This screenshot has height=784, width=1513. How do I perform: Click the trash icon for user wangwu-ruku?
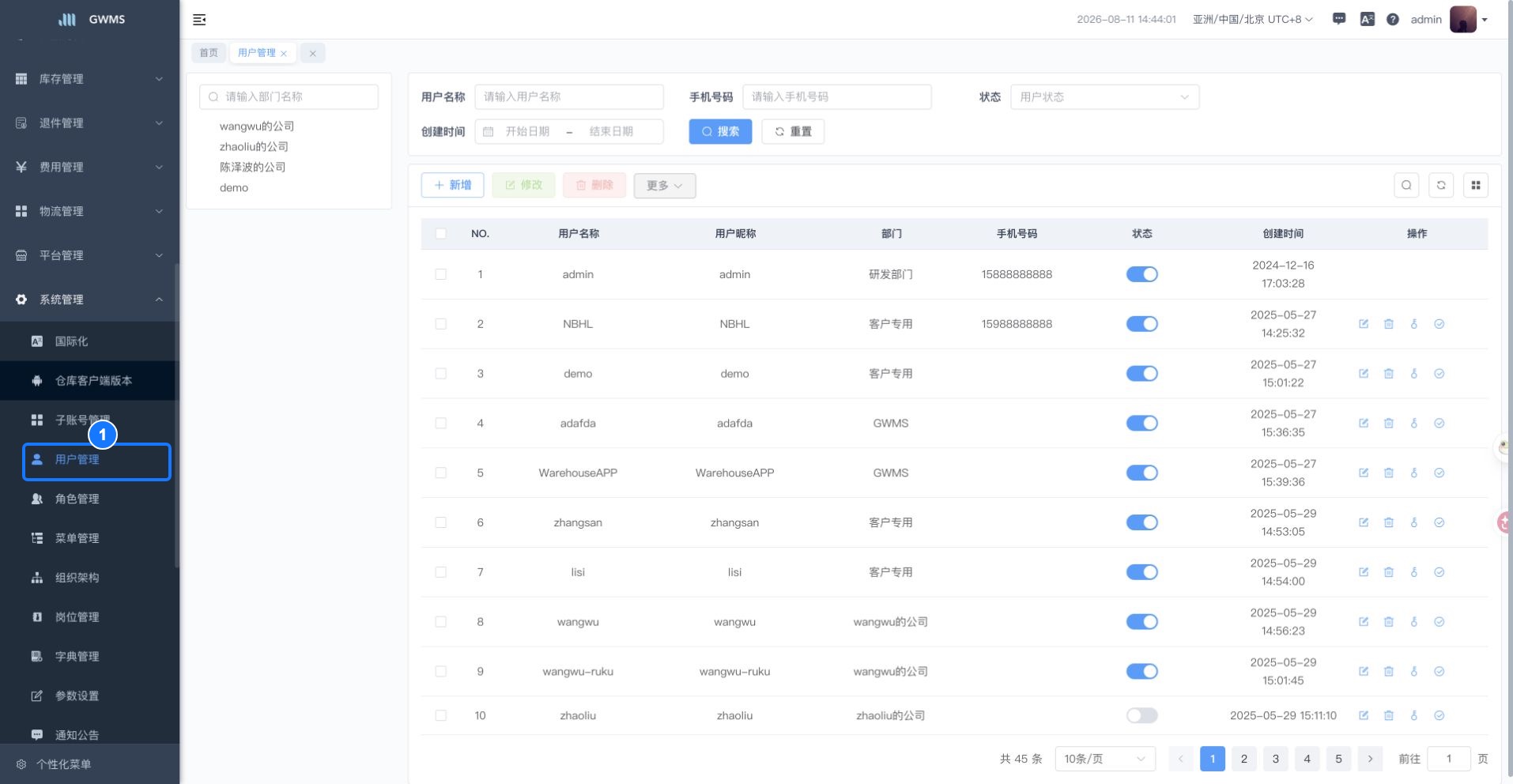(1389, 672)
